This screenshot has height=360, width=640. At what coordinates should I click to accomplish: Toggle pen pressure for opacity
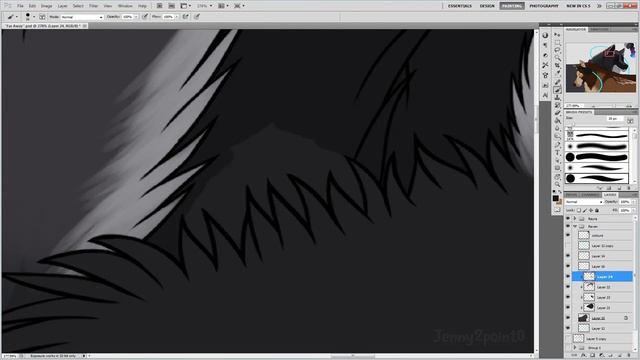coord(145,17)
